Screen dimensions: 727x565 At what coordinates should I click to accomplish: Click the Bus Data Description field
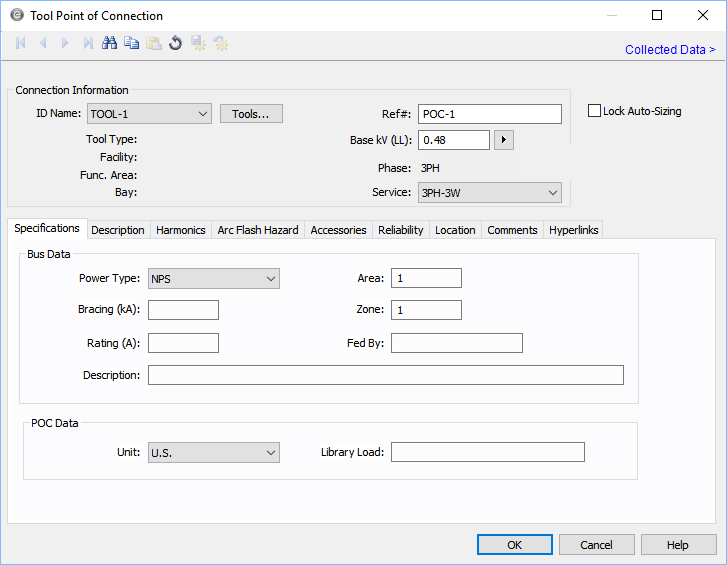(x=386, y=375)
